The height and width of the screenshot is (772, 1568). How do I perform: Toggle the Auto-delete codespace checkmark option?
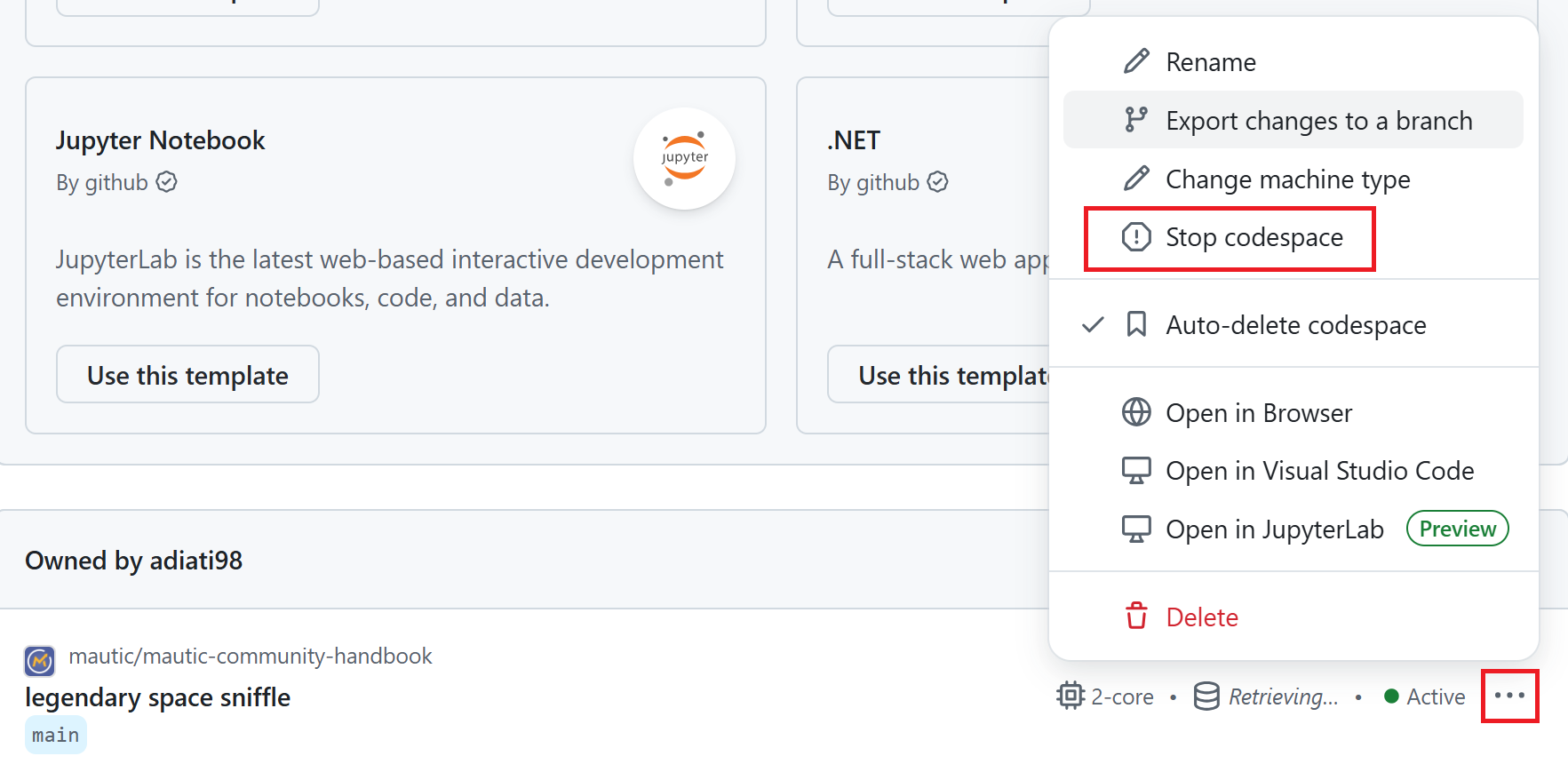click(x=1294, y=325)
